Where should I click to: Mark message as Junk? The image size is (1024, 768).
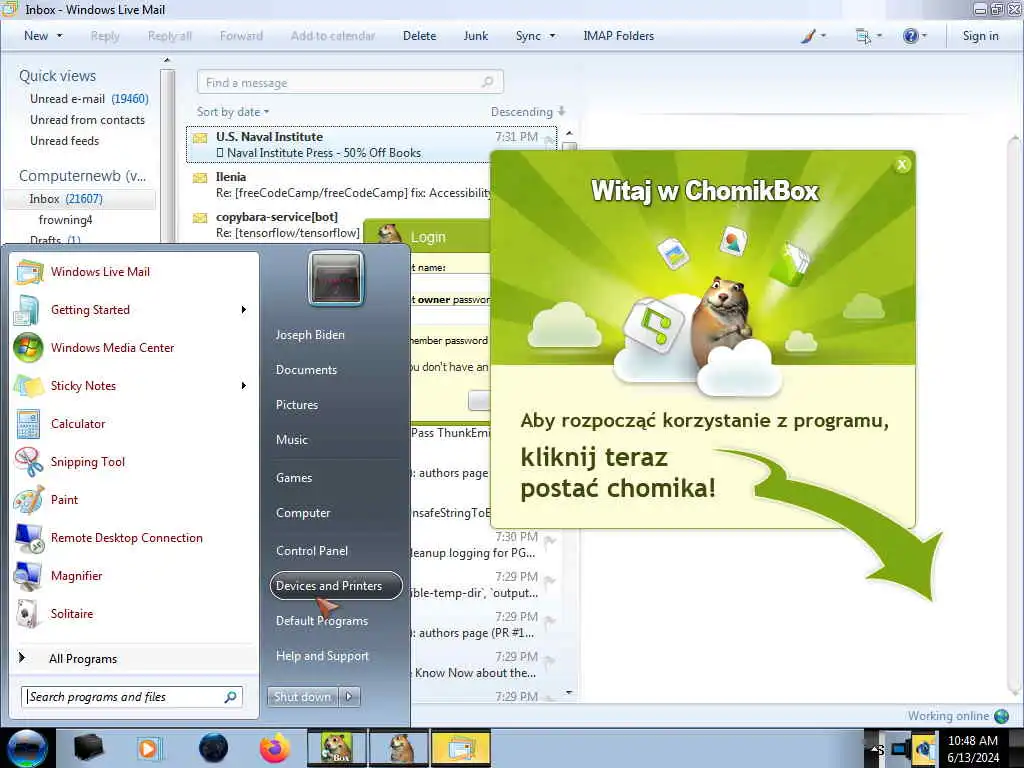pyautogui.click(x=475, y=36)
